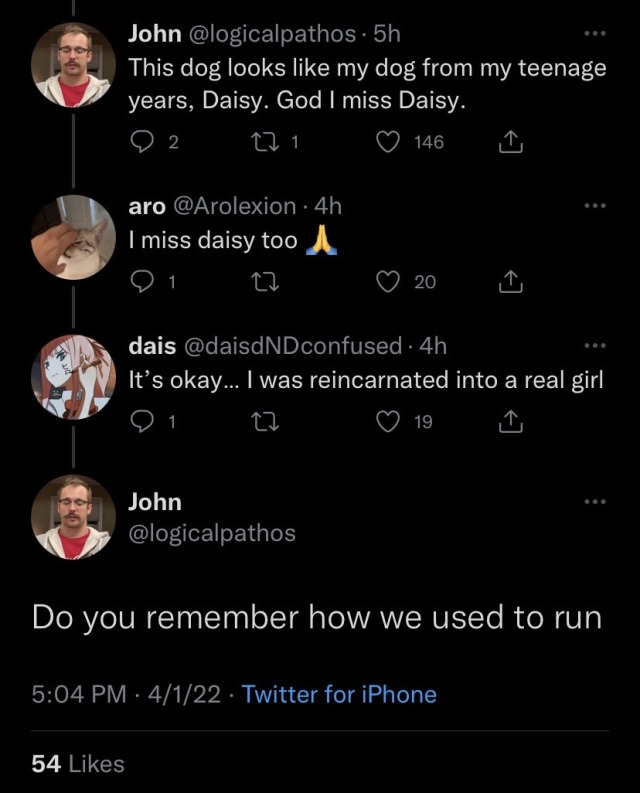Share aro's tweet
The width and height of the screenshot is (640, 793).
coord(510,282)
